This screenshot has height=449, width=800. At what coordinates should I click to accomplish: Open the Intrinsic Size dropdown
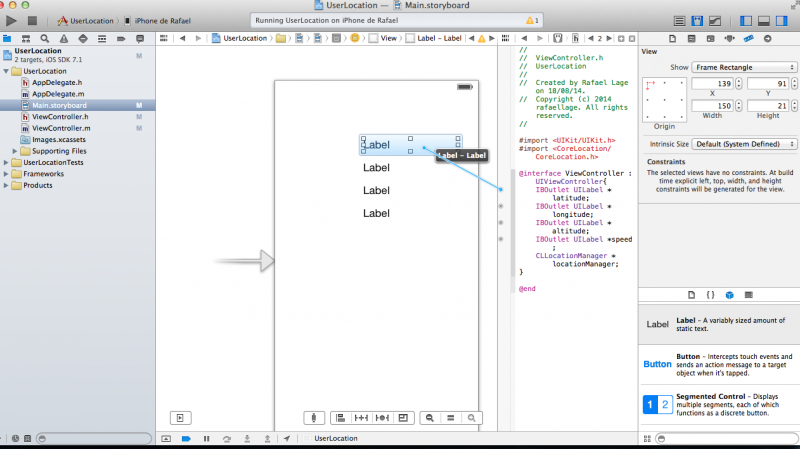[x=742, y=144]
